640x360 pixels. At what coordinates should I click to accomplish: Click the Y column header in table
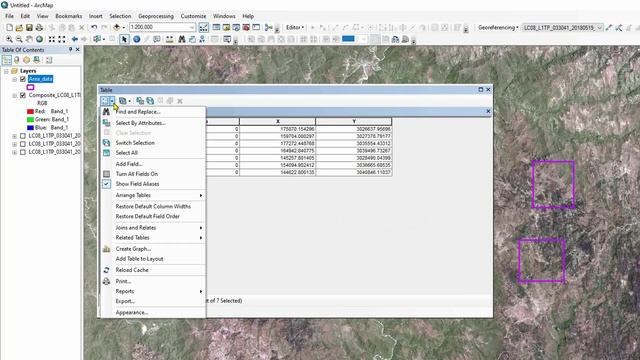(354, 122)
